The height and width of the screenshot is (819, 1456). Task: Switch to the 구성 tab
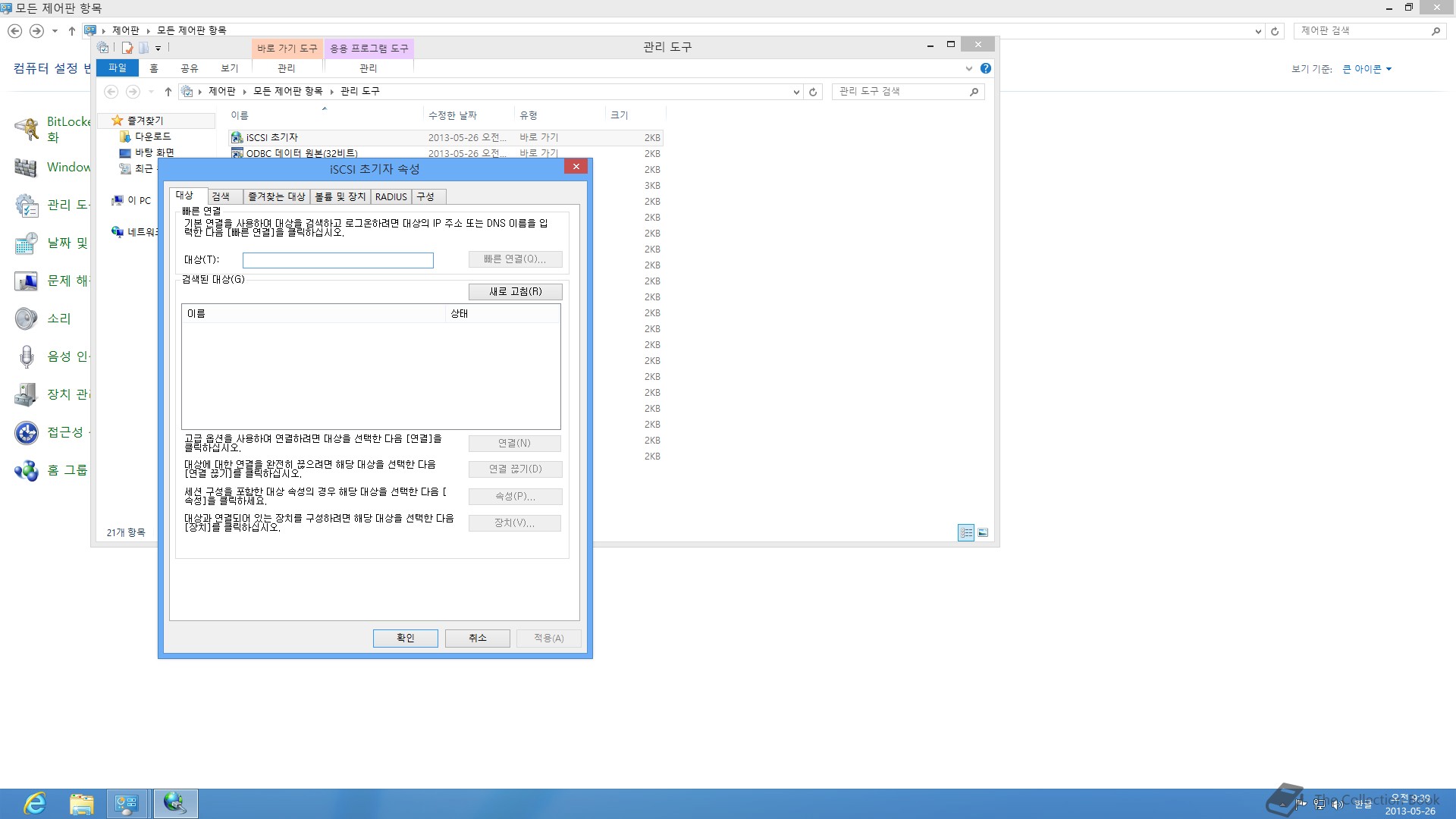(426, 196)
